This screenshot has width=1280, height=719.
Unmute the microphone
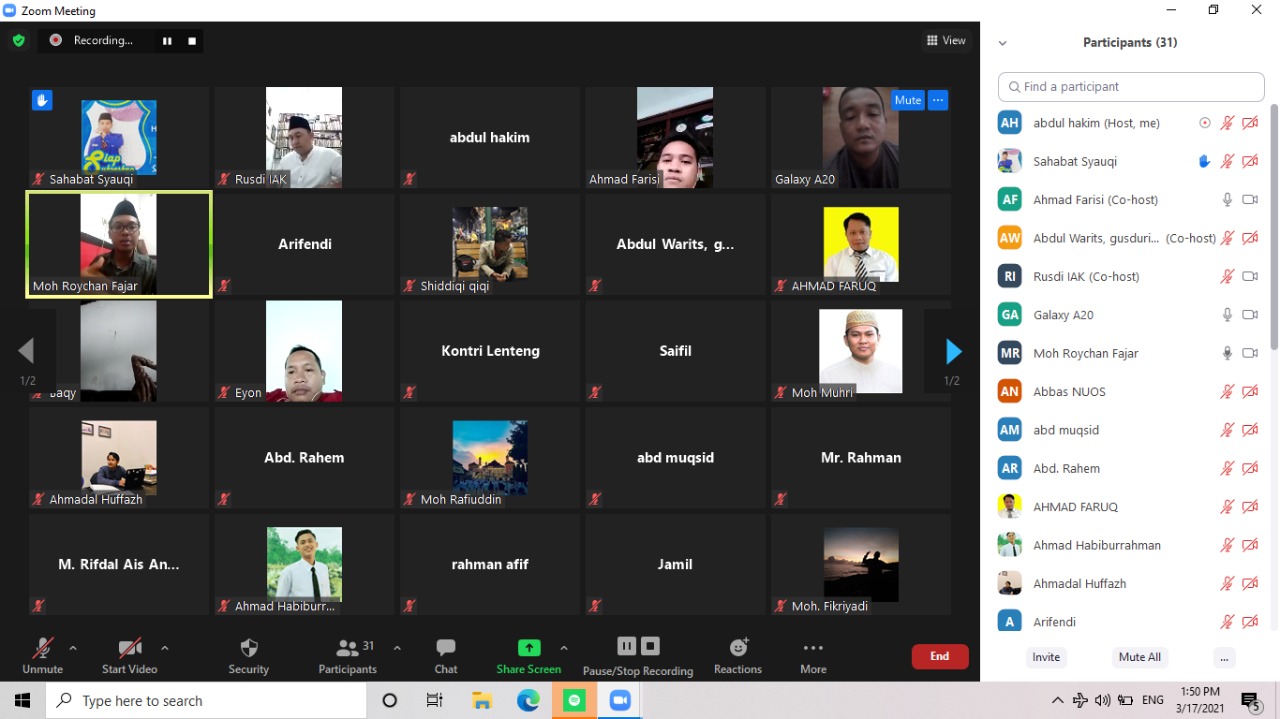[x=43, y=655]
